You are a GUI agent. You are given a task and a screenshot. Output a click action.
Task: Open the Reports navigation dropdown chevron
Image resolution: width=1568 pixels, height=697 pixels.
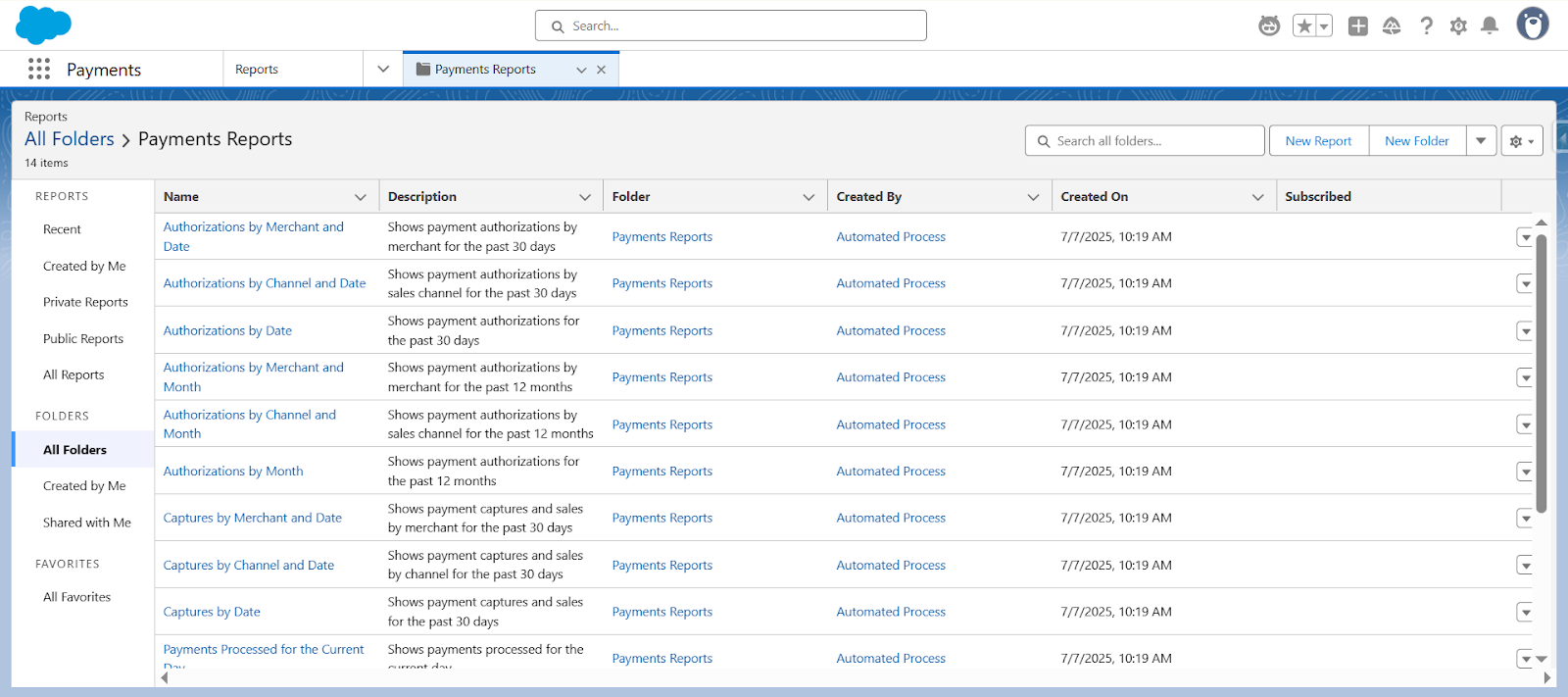[x=383, y=69]
